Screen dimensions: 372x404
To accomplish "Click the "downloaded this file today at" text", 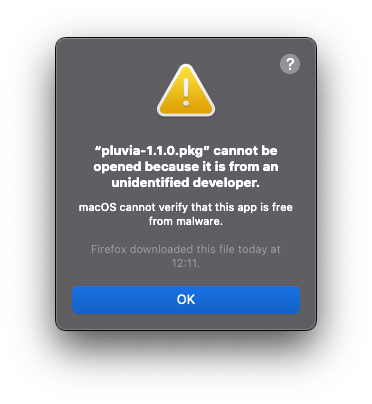I will click(x=205, y=249).
